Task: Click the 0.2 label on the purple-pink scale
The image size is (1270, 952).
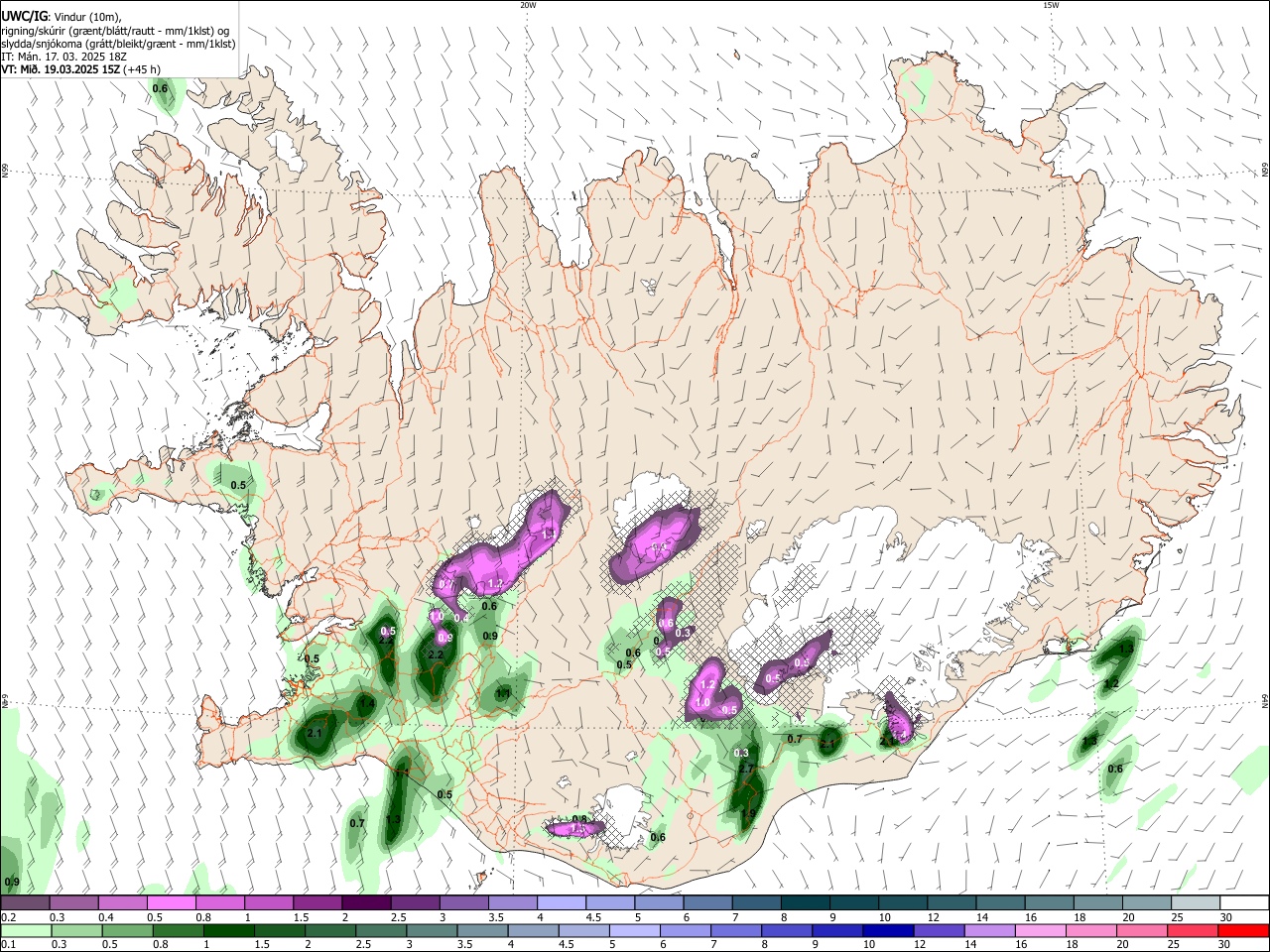Action: click(x=7, y=917)
